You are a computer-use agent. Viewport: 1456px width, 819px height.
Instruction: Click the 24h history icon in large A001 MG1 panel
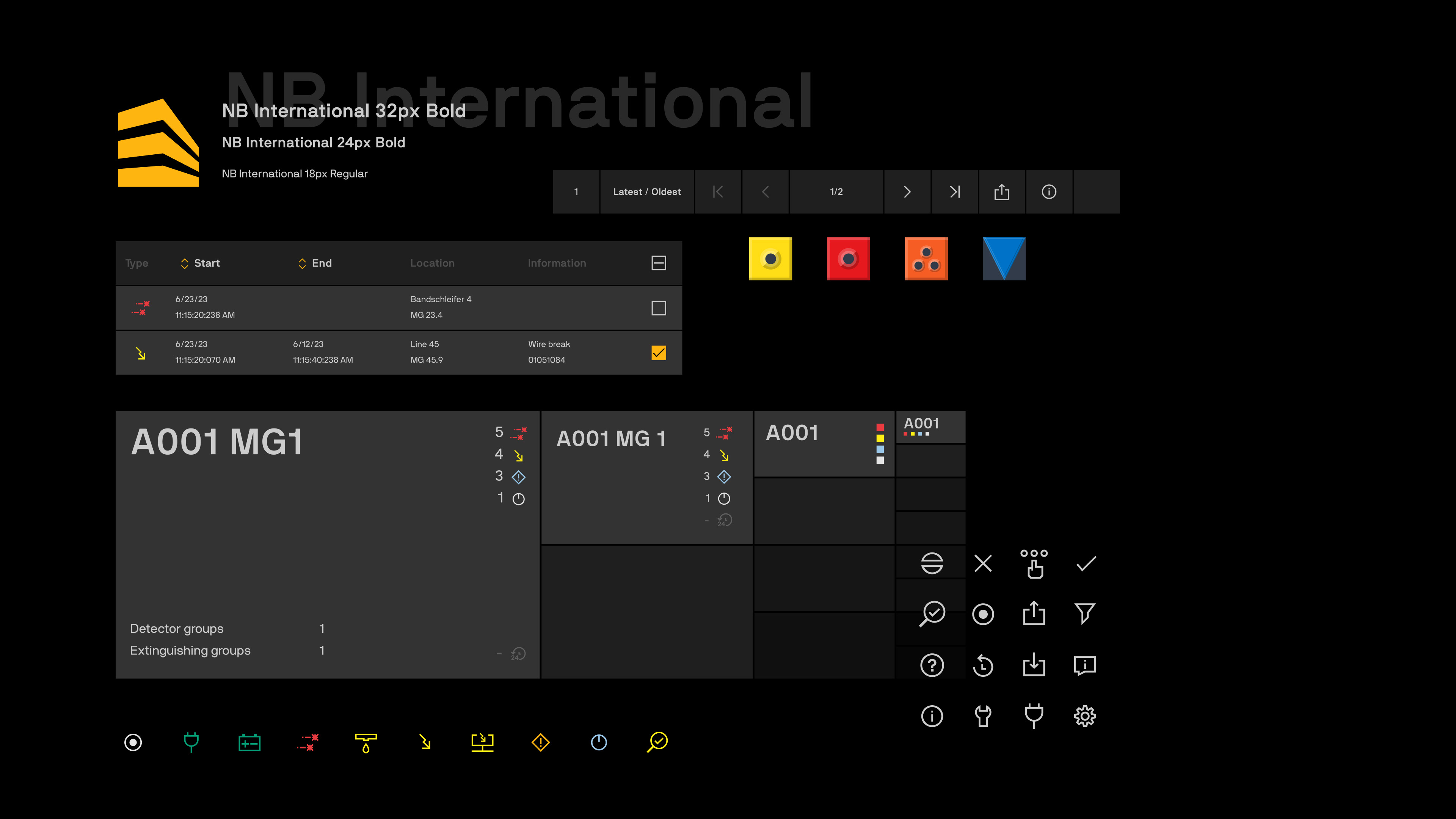tap(518, 654)
